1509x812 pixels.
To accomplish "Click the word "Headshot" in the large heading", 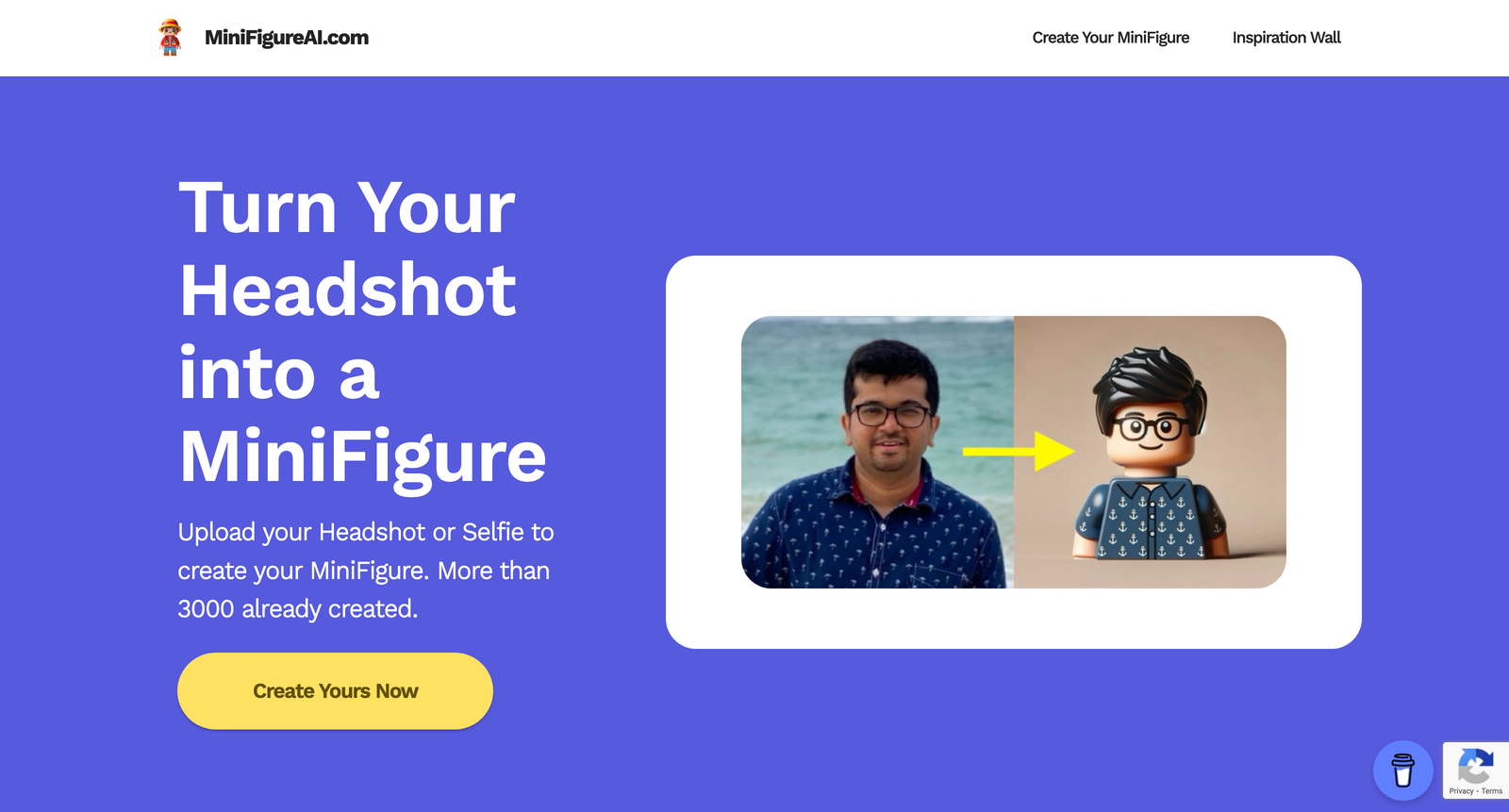I will 348,290.
